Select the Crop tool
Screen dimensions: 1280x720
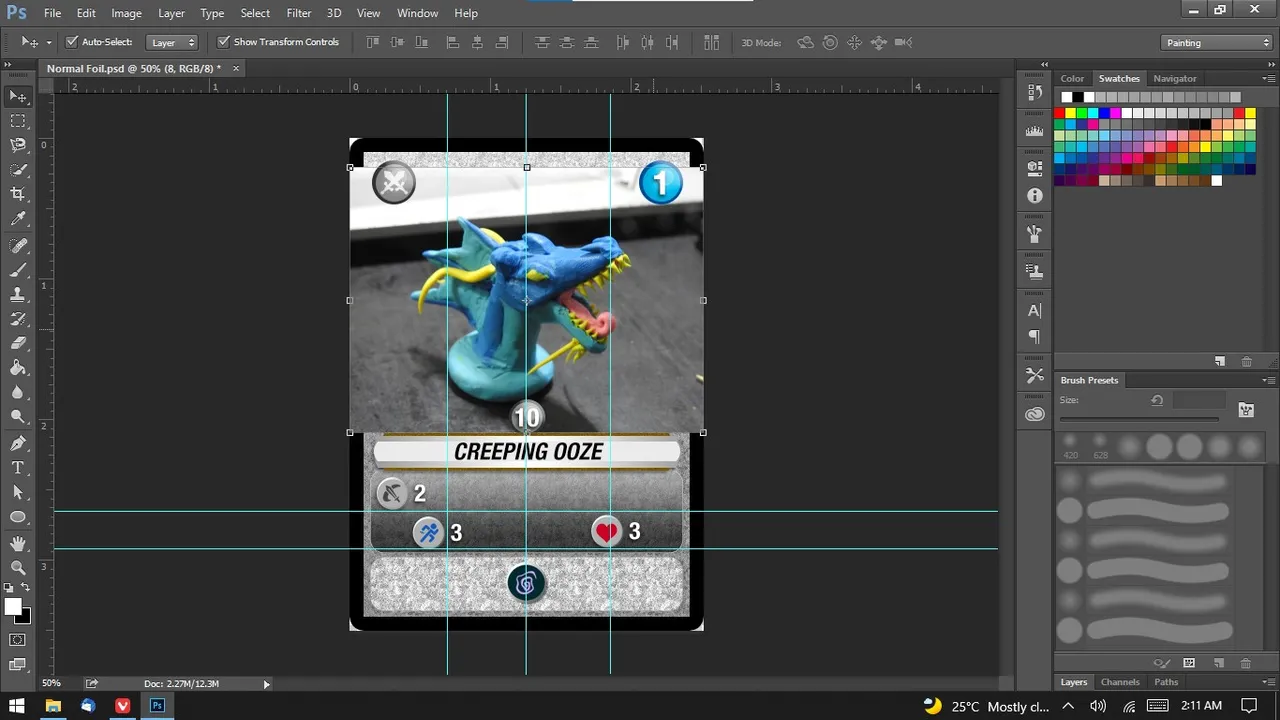point(18,194)
